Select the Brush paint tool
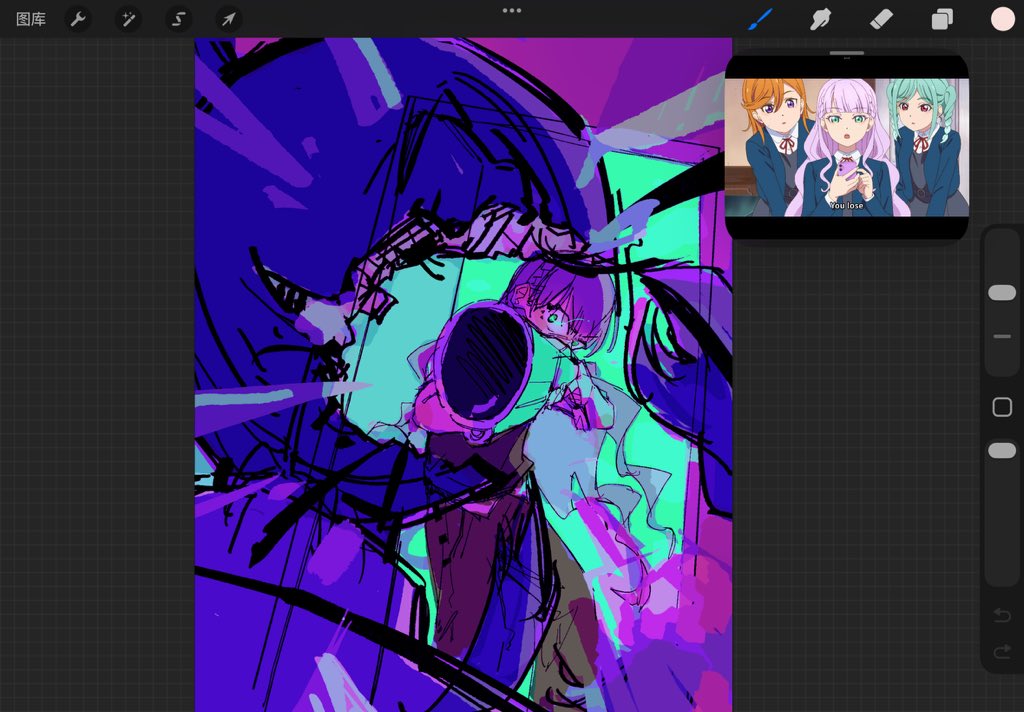Viewport: 1024px width, 712px height. point(760,20)
